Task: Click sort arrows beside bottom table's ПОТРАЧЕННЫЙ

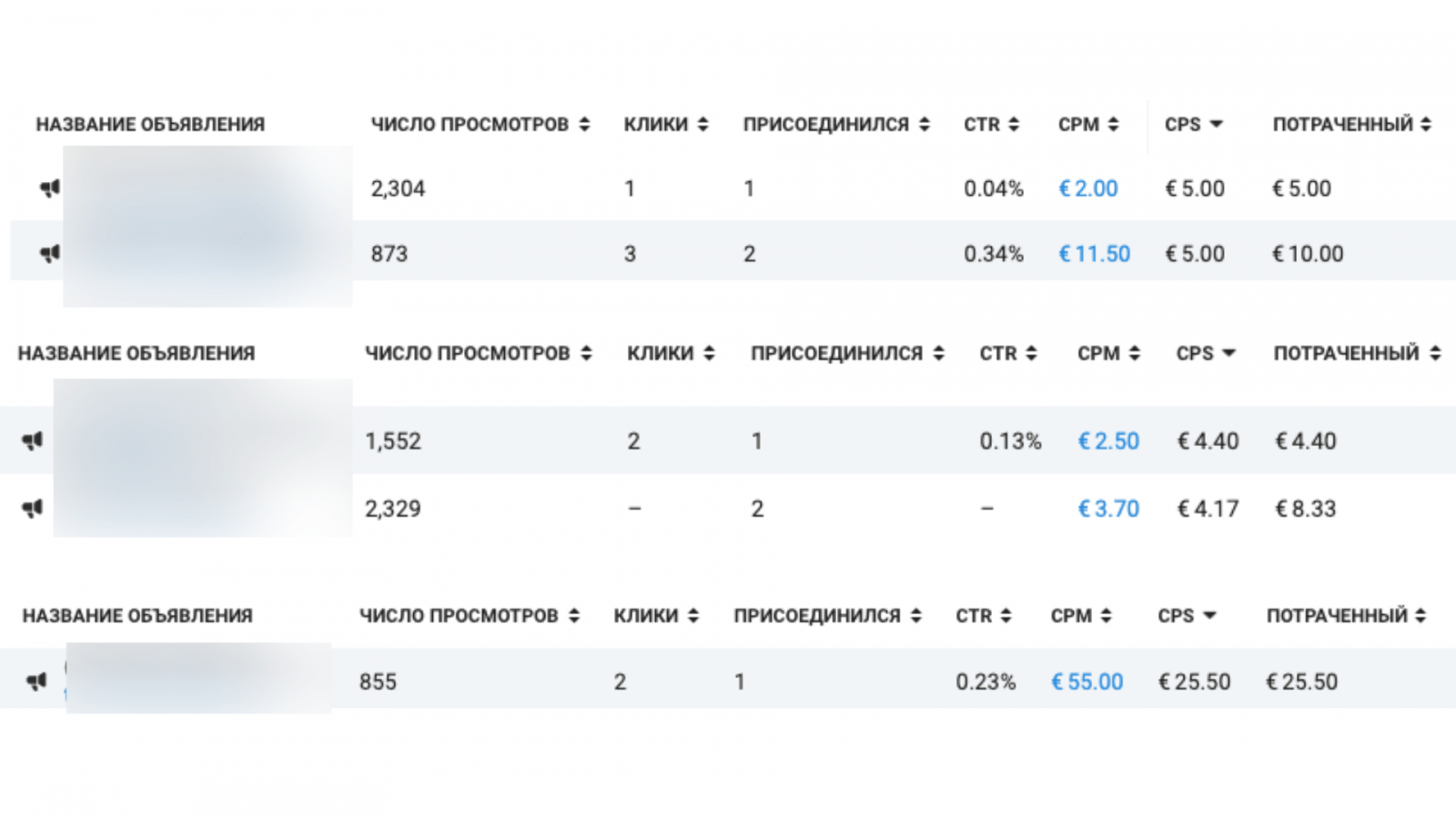Action: coord(1421,616)
